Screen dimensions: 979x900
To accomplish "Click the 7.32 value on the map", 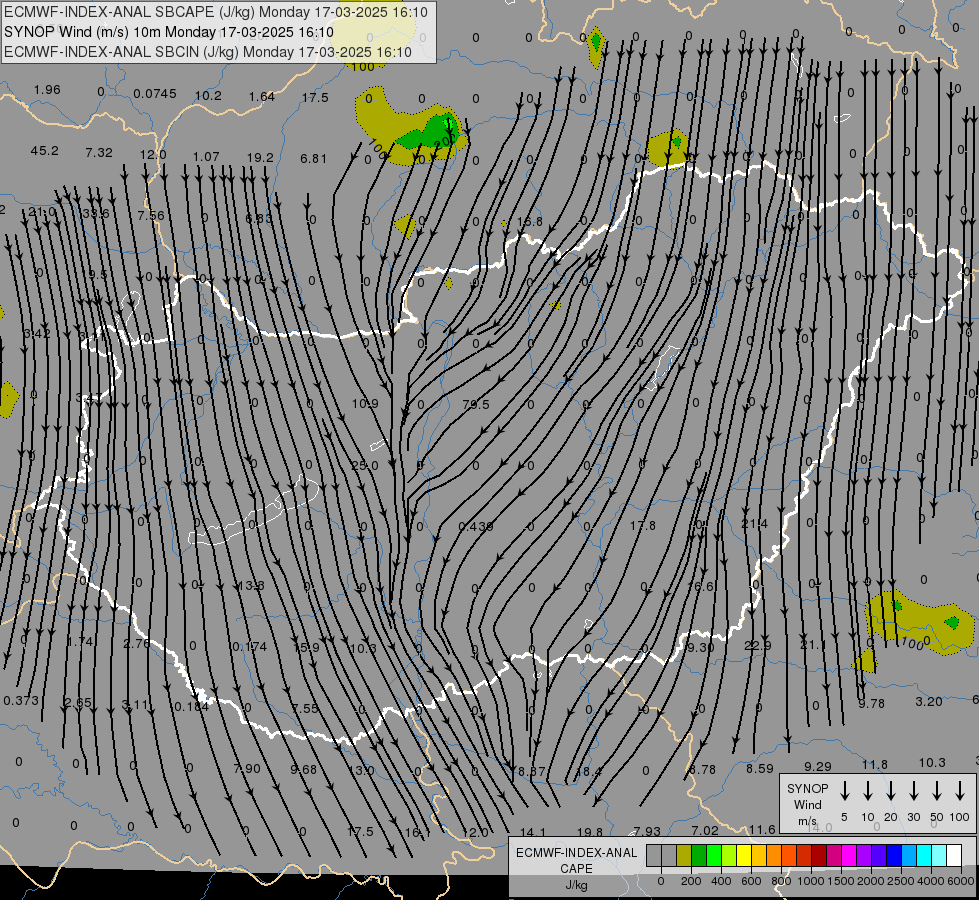I will pyautogui.click(x=99, y=152).
